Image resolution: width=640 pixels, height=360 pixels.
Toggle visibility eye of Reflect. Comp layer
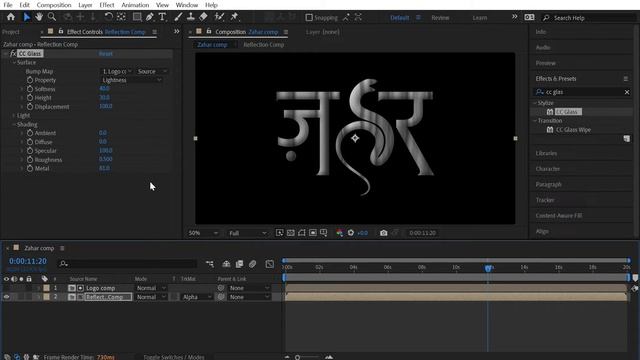click(6, 297)
